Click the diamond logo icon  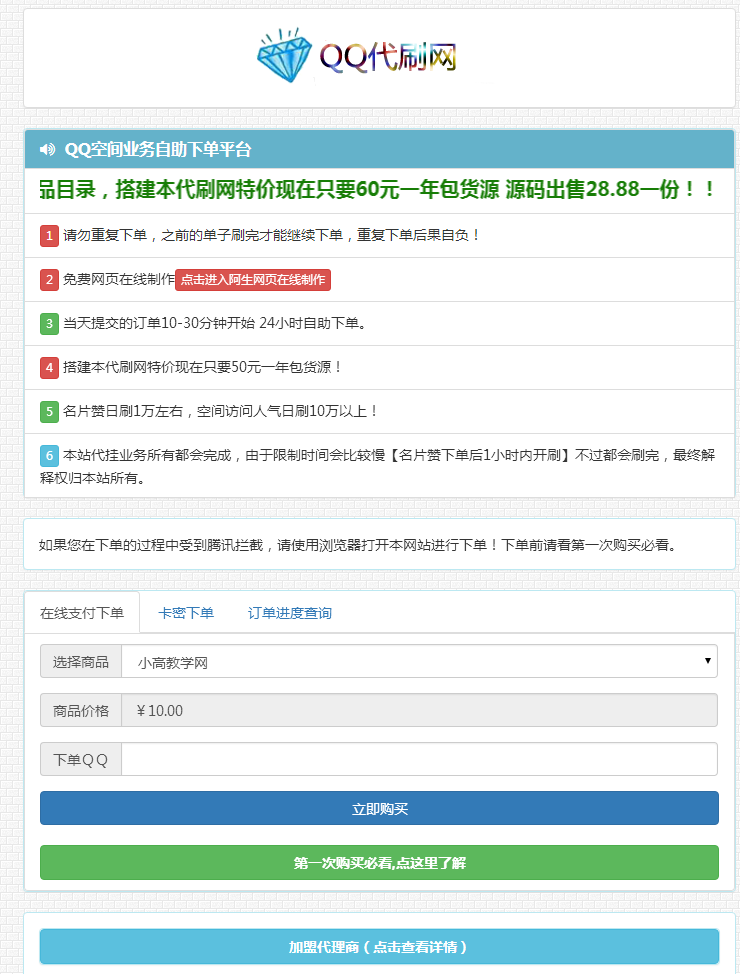pos(285,55)
